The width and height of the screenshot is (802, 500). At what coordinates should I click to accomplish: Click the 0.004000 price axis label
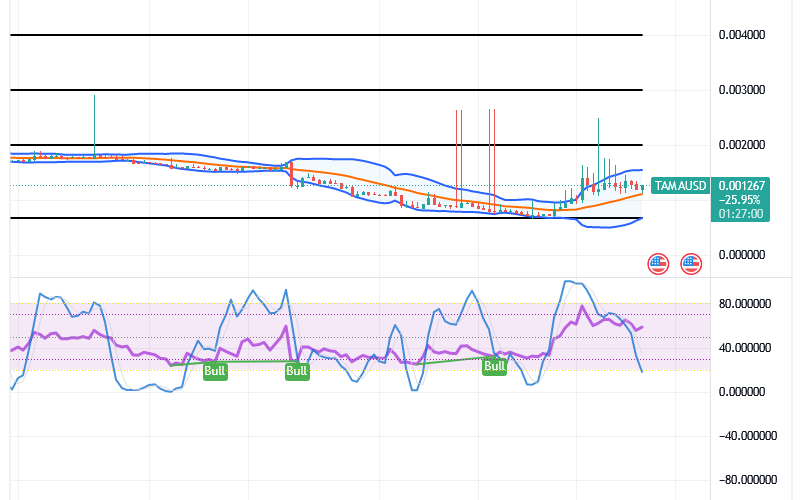click(742, 35)
